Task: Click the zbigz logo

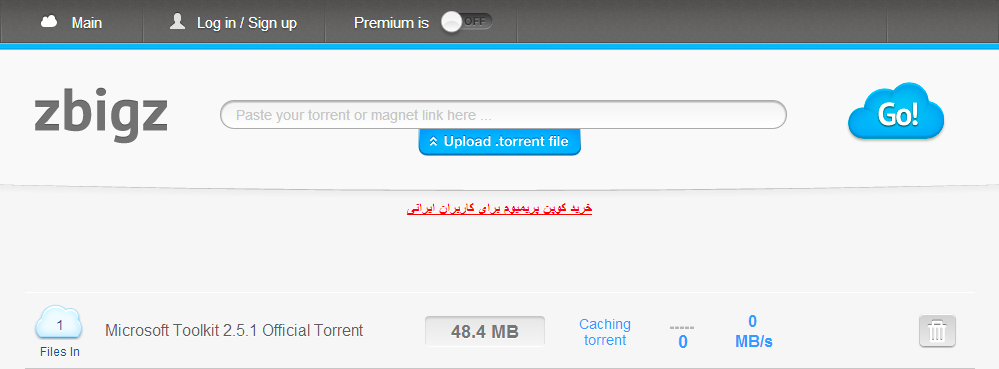Action: [x=101, y=117]
